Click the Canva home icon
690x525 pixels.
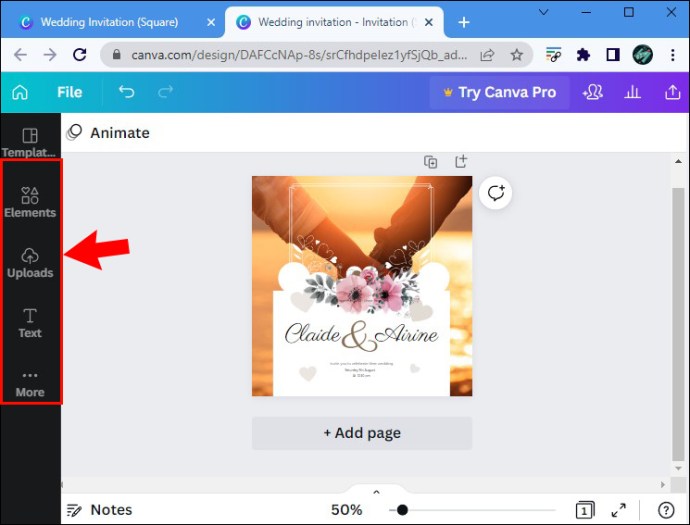pos(20,92)
